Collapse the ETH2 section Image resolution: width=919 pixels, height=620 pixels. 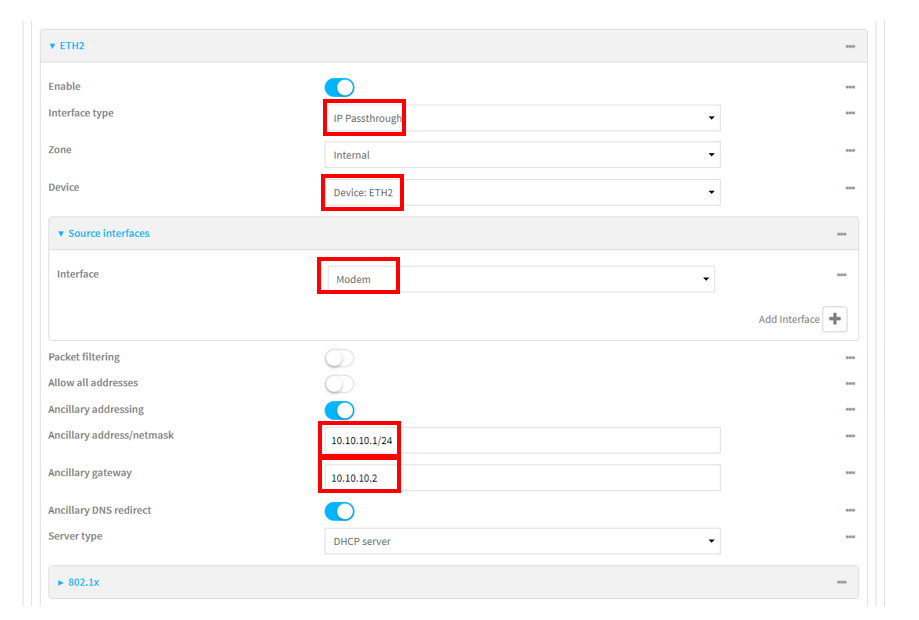(x=67, y=46)
